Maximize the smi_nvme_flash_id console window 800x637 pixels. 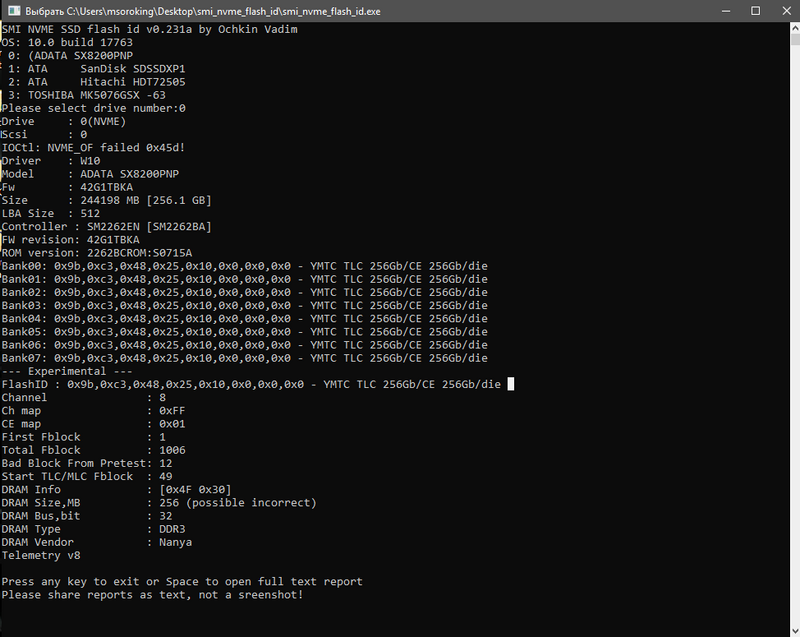(756, 11)
